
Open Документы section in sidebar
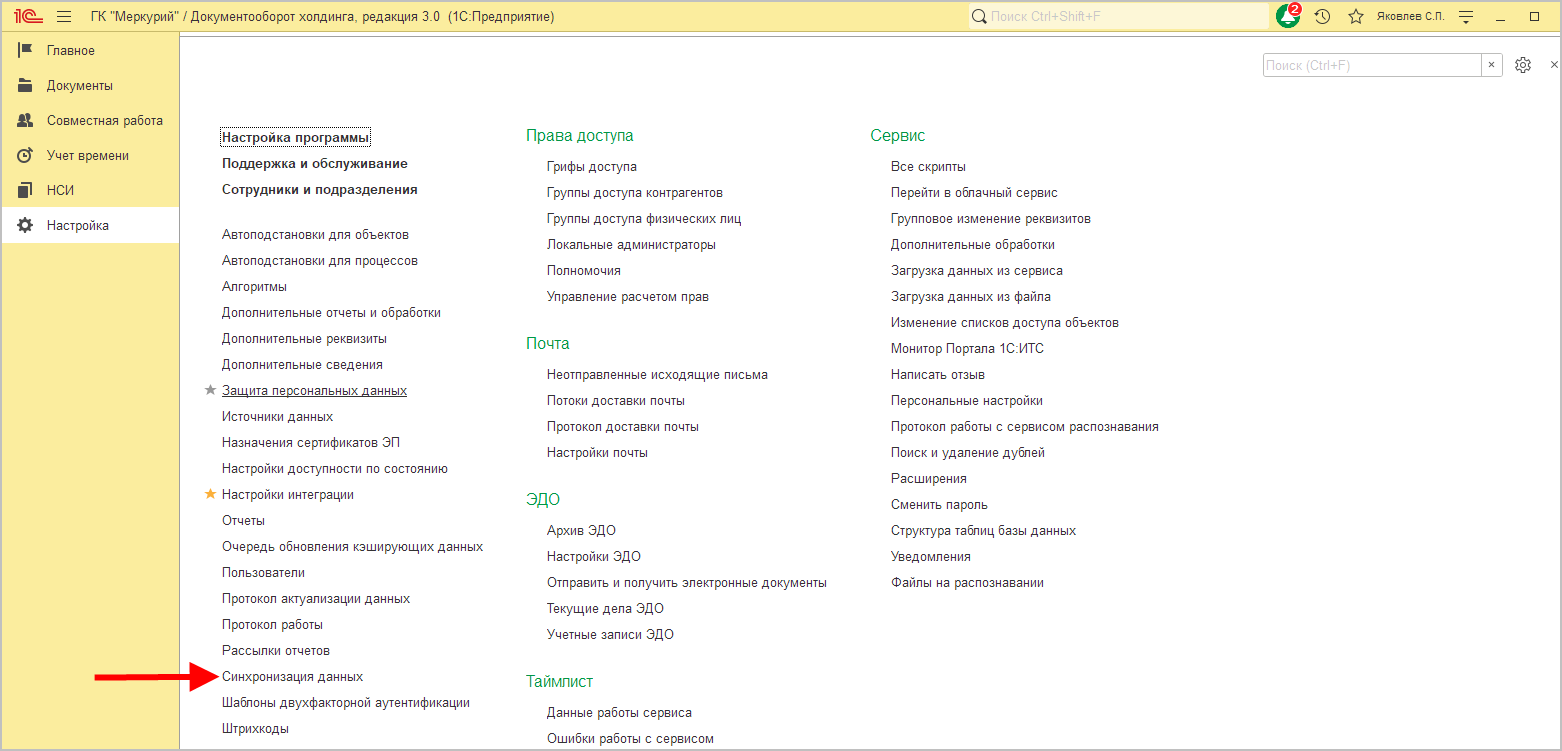click(80, 86)
